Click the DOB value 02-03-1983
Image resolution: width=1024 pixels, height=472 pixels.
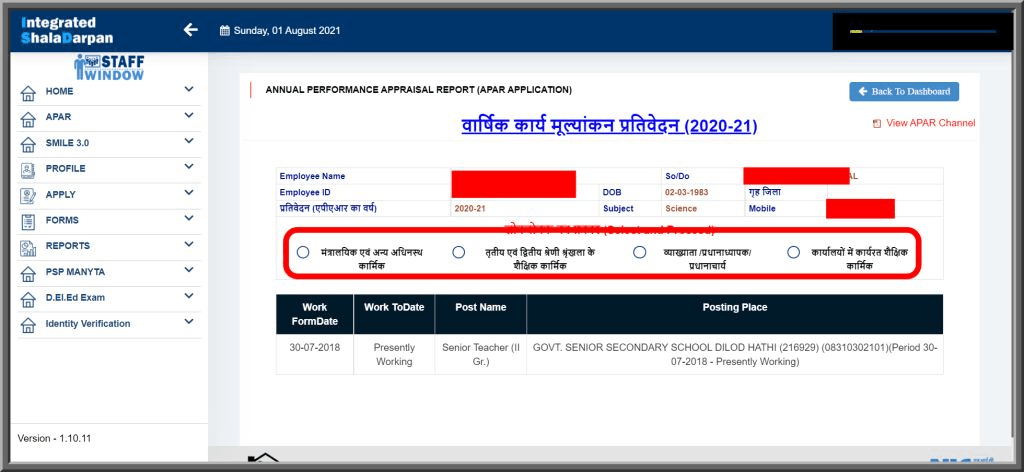[x=686, y=193]
